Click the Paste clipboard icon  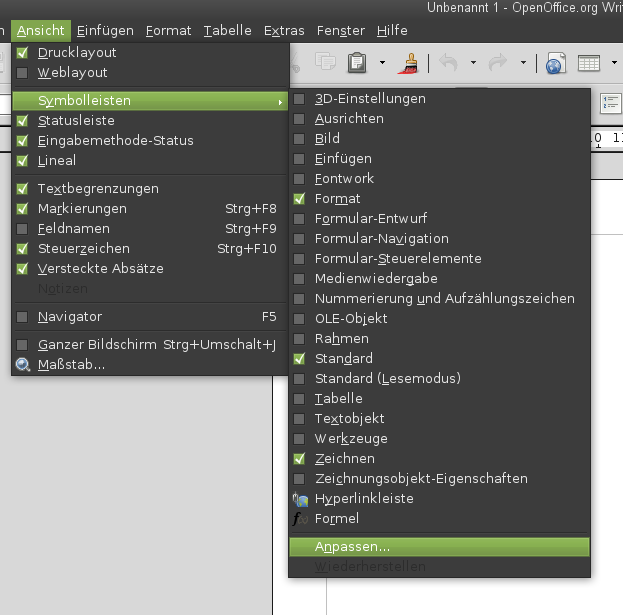click(x=357, y=62)
